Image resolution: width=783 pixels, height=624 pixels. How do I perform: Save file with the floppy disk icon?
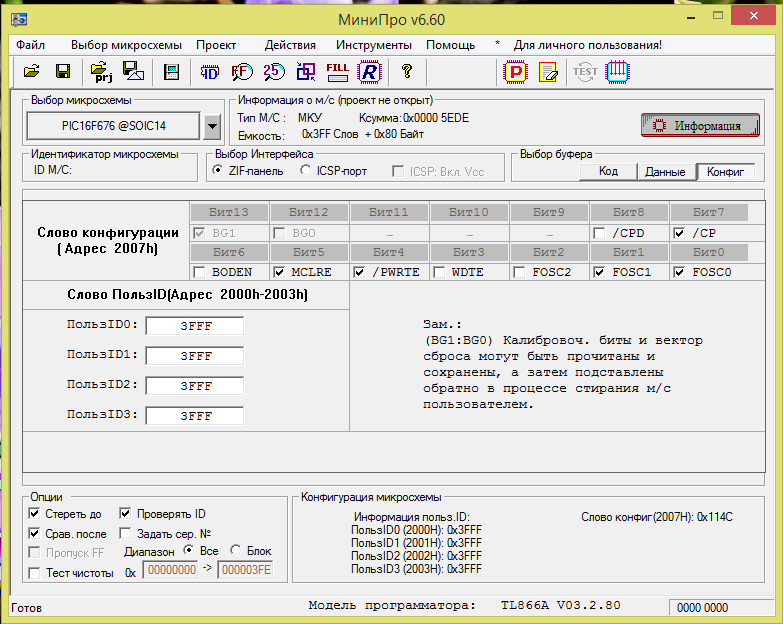pos(63,71)
